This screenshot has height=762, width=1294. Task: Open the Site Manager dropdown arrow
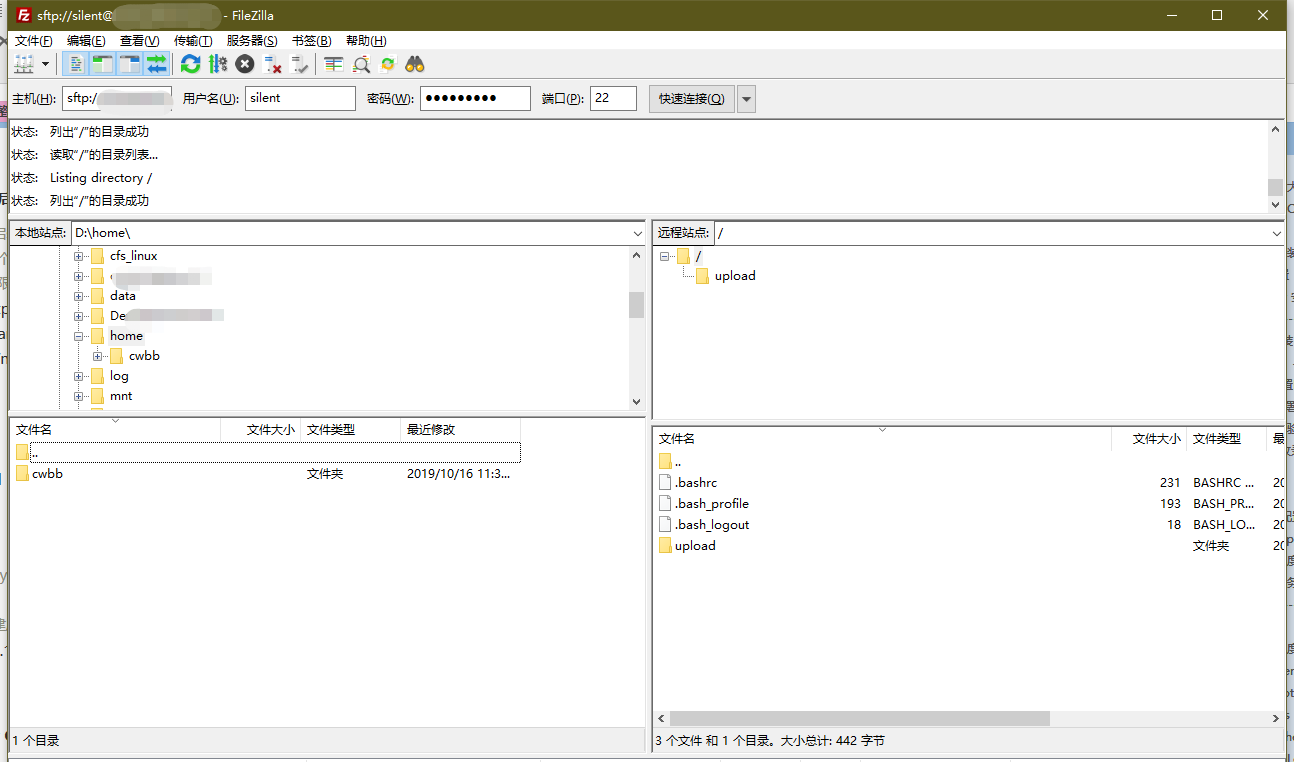[45, 64]
